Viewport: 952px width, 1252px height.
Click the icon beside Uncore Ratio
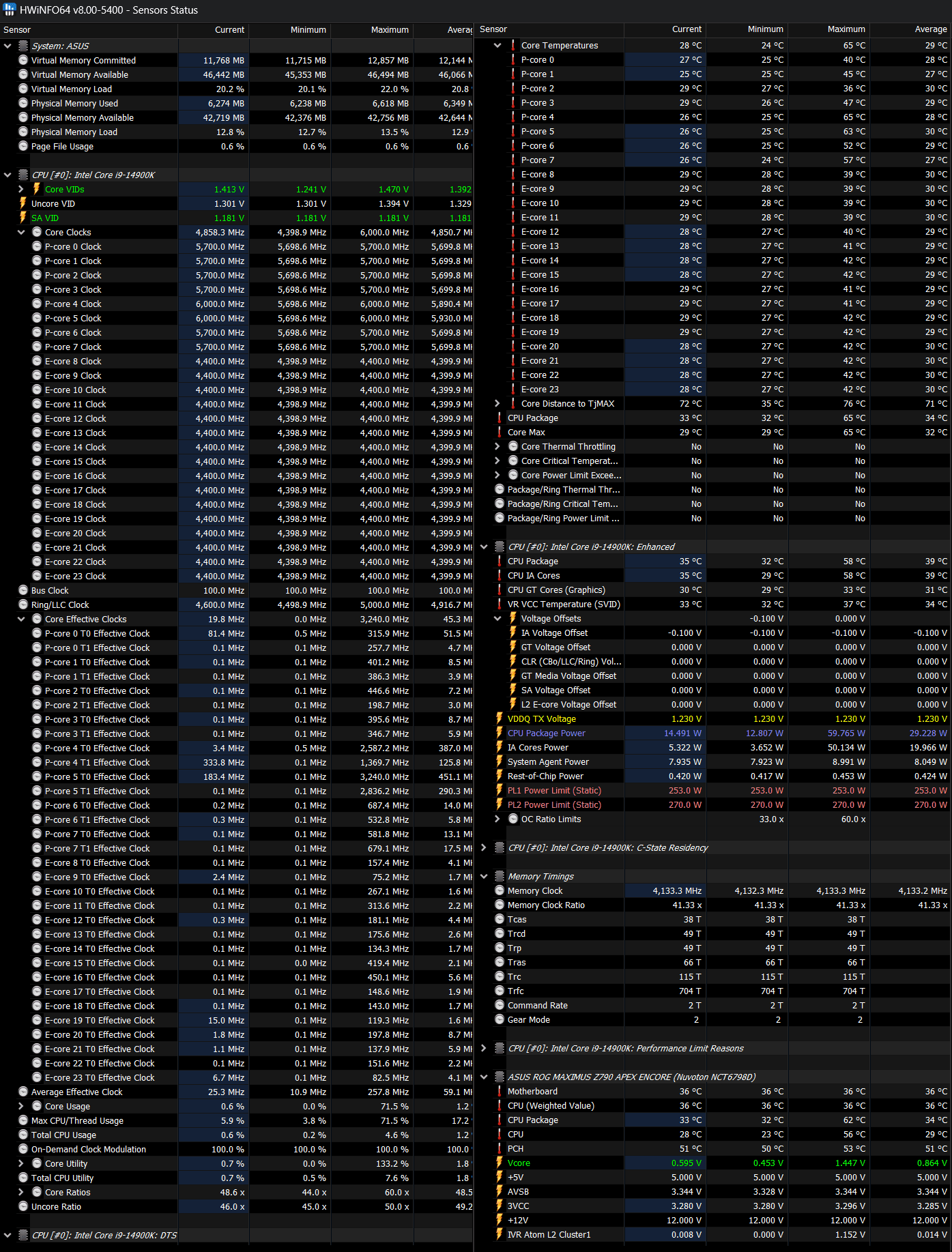click(23, 1206)
